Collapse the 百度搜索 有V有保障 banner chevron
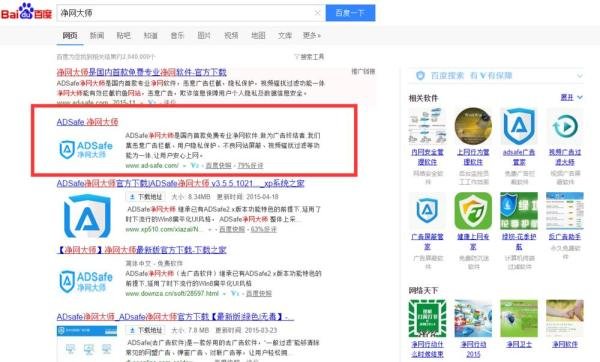The height and width of the screenshot is (362, 600). click(x=580, y=76)
